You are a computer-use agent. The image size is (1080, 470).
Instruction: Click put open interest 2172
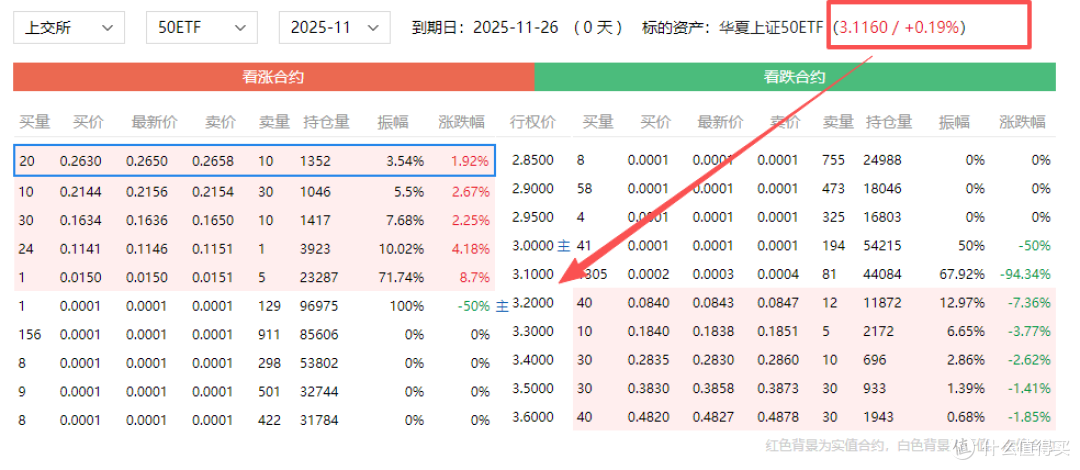(x=878, y=331)
